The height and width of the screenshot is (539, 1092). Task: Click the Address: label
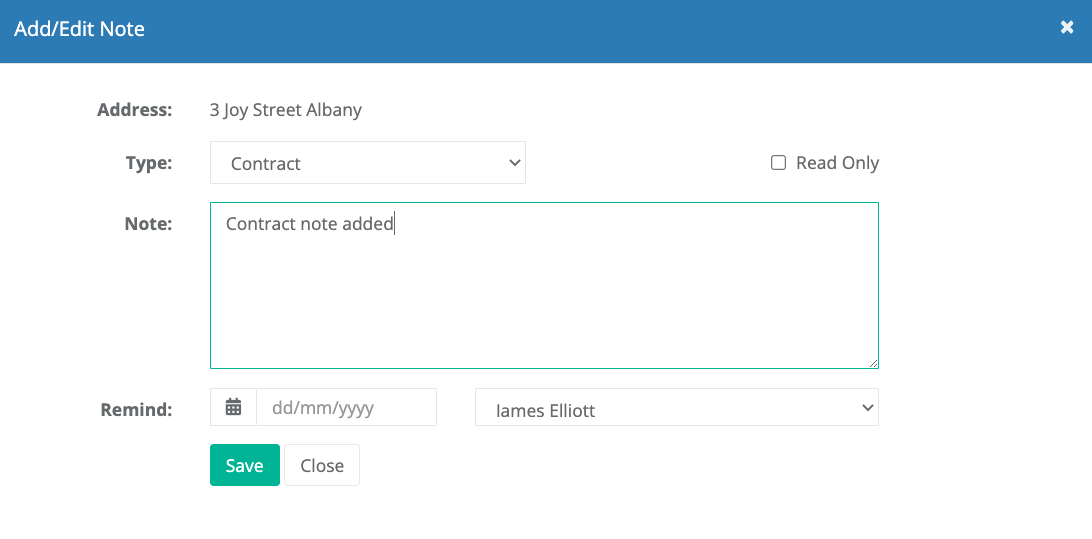click(134, 110)
